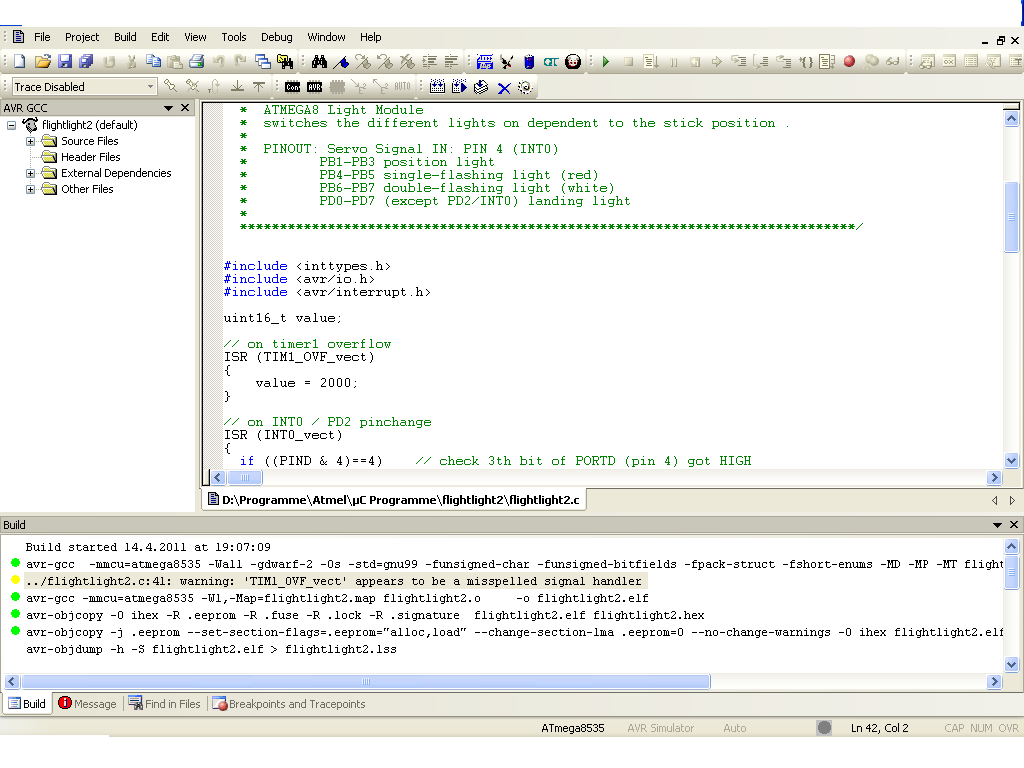
Task: Click the gray status bar LED indicator
Action: click(x=824, y=727)
